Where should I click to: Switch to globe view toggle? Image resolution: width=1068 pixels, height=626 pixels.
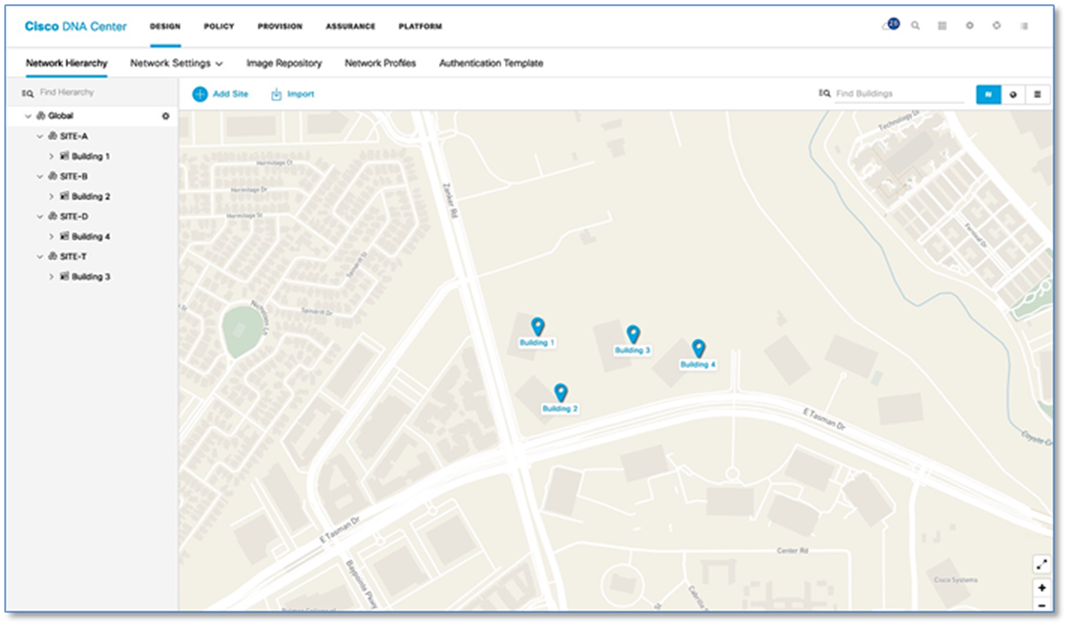pyautogui.click(x=1013, y=95)
